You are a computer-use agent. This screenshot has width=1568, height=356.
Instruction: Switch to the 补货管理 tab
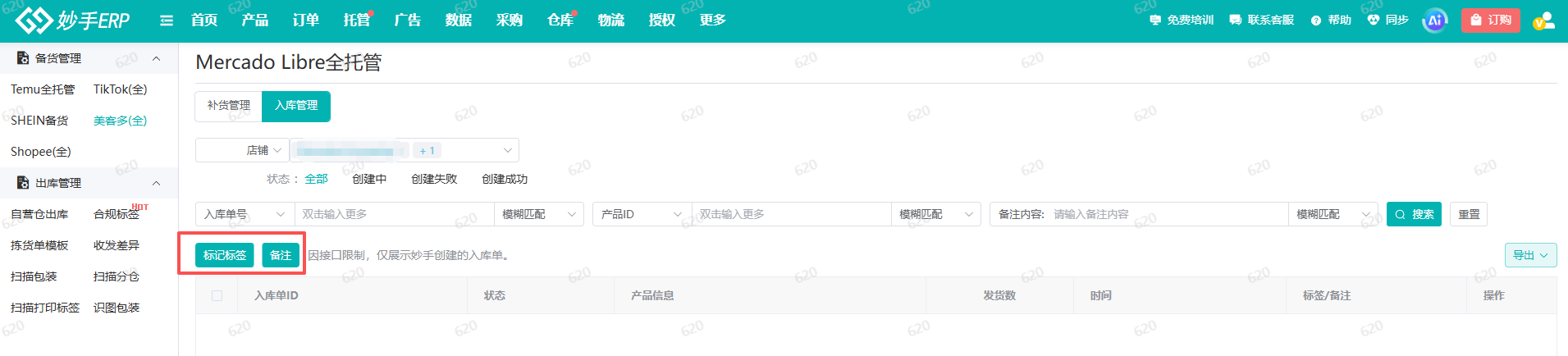pyautogui.click(x=229, y=106)
